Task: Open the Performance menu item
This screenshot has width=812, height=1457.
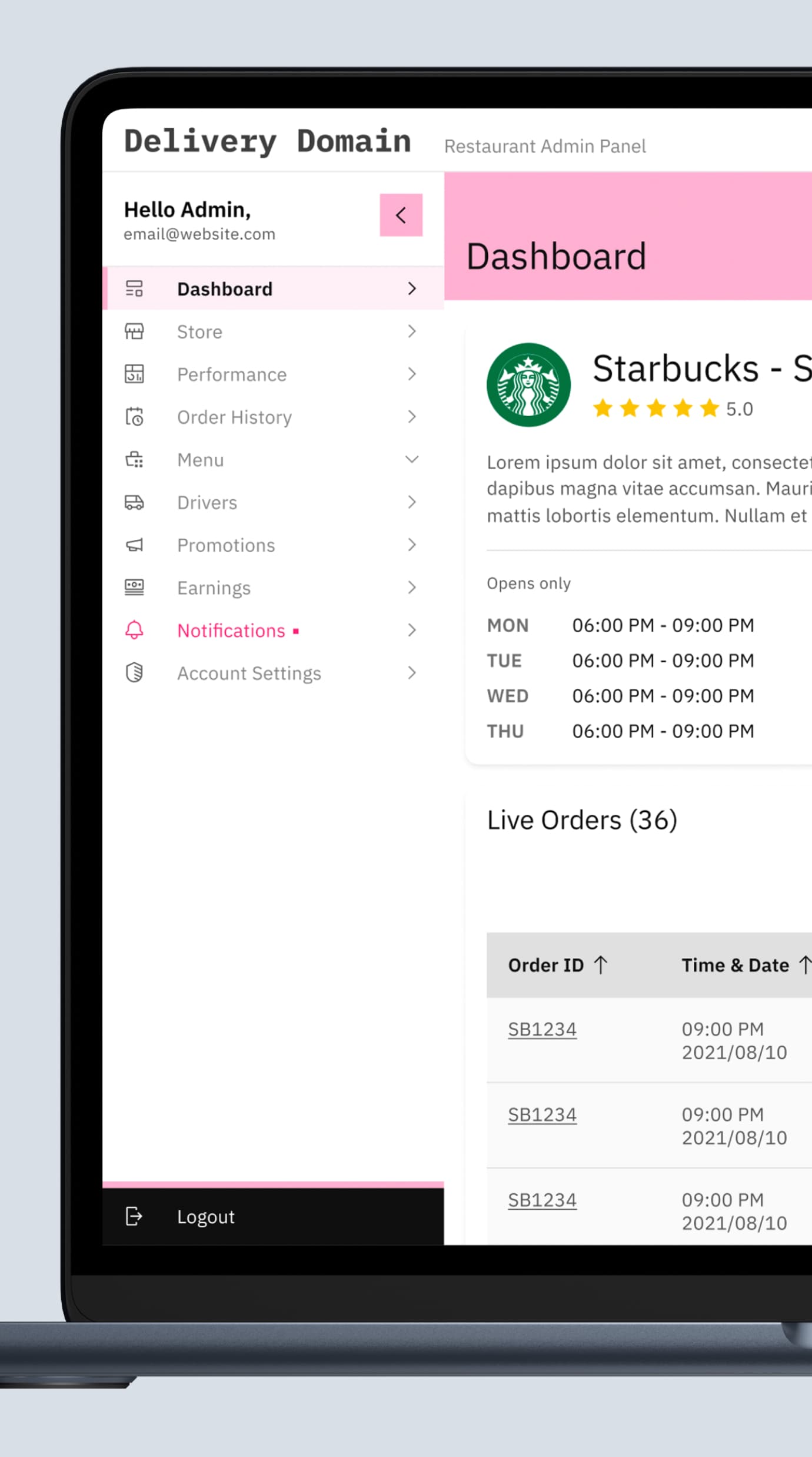Action: [x=273, y=374]
